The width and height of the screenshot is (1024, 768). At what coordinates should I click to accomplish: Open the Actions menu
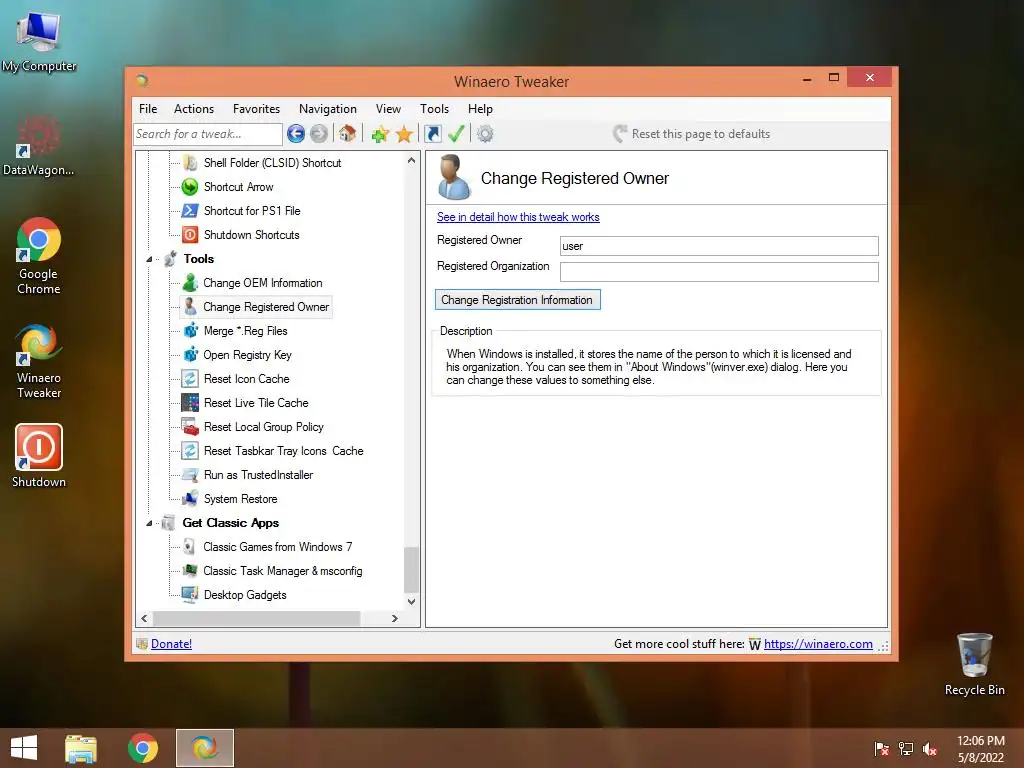(194, 109)
